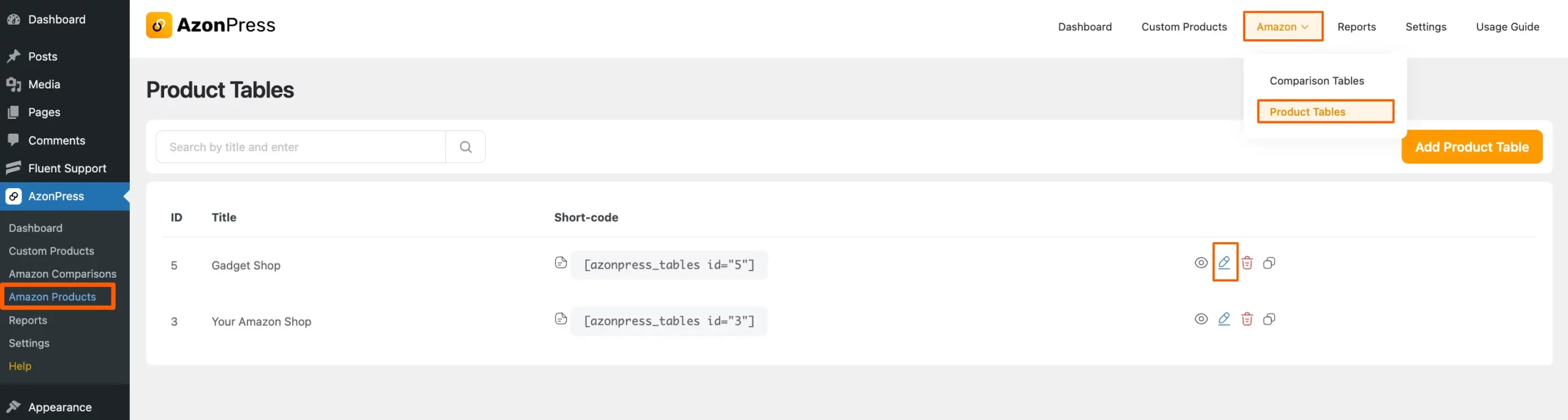This screenshot has height=420, width=1568.
Task: Click the search by title input field
Action: coord(300,147)
